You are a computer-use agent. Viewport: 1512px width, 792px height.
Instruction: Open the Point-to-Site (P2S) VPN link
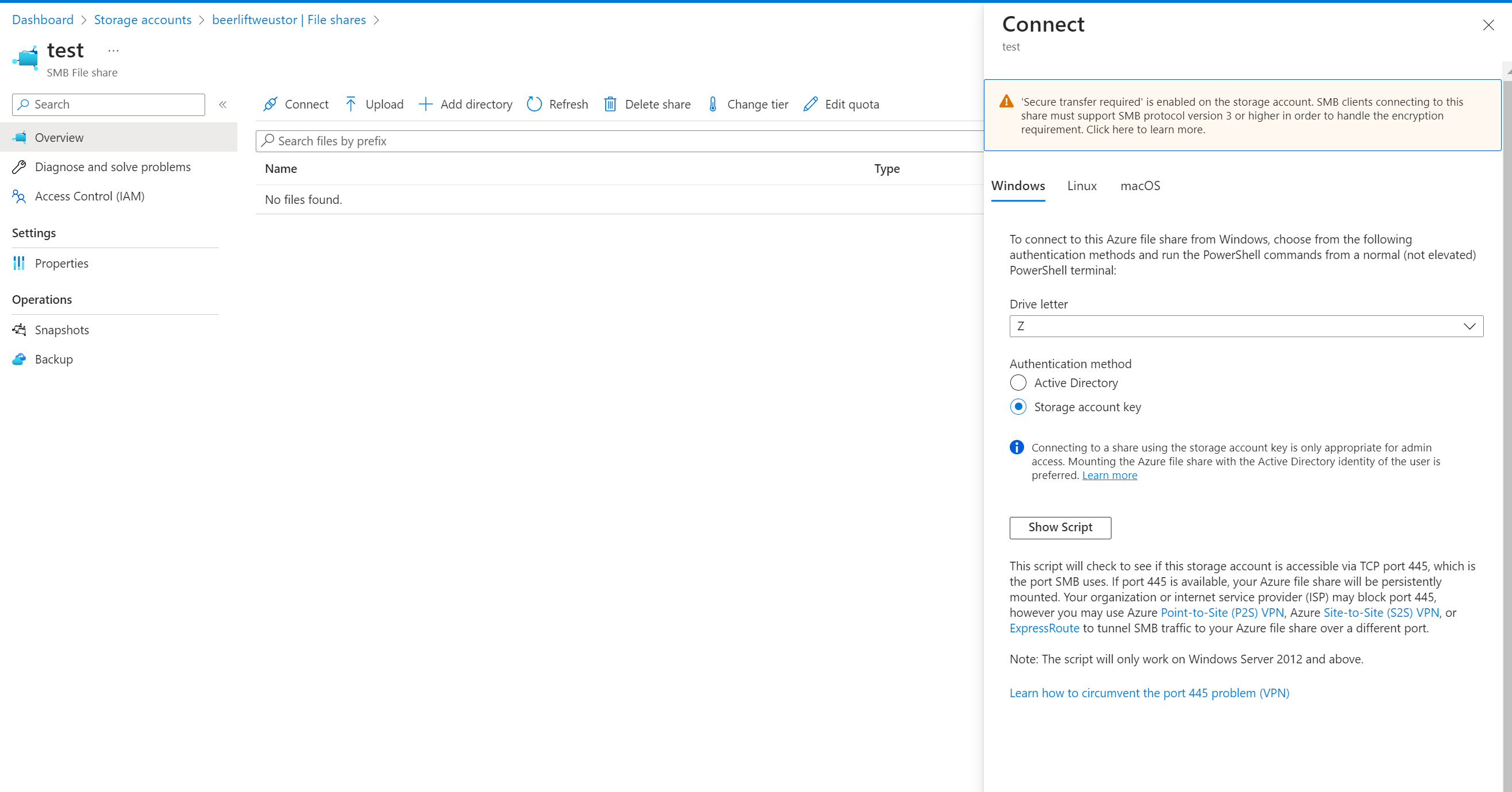1222,612
